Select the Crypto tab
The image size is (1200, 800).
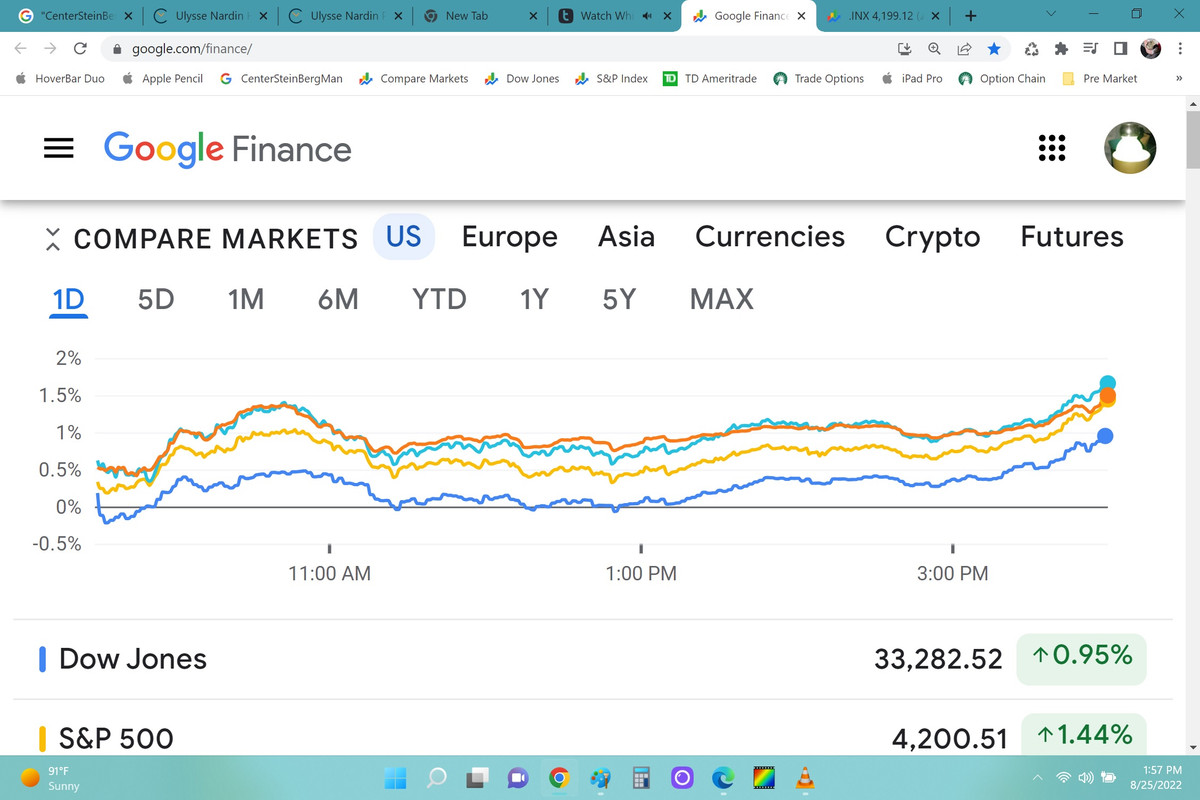[x=932, y=237]
